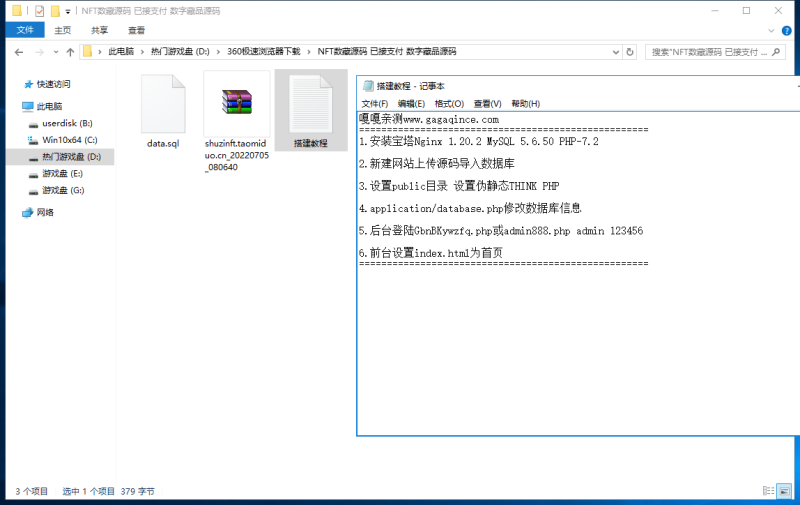Refresh the current folder view
This screenshot has width=800, height=505.
click(x=630, y=52)
